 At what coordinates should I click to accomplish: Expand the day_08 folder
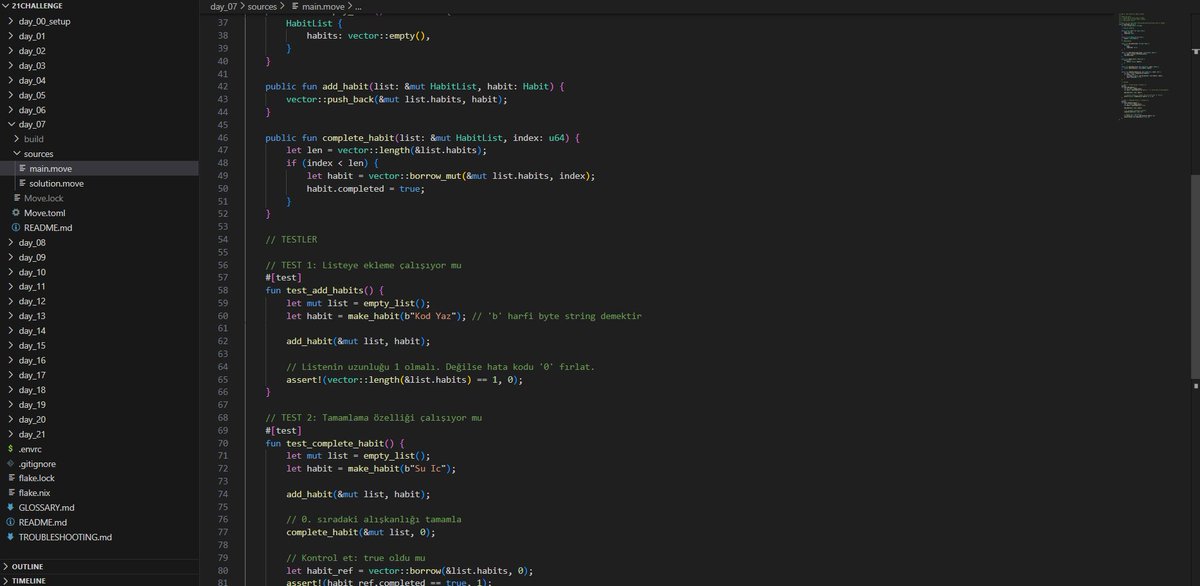pyautogui.click(x=10, y=243)
